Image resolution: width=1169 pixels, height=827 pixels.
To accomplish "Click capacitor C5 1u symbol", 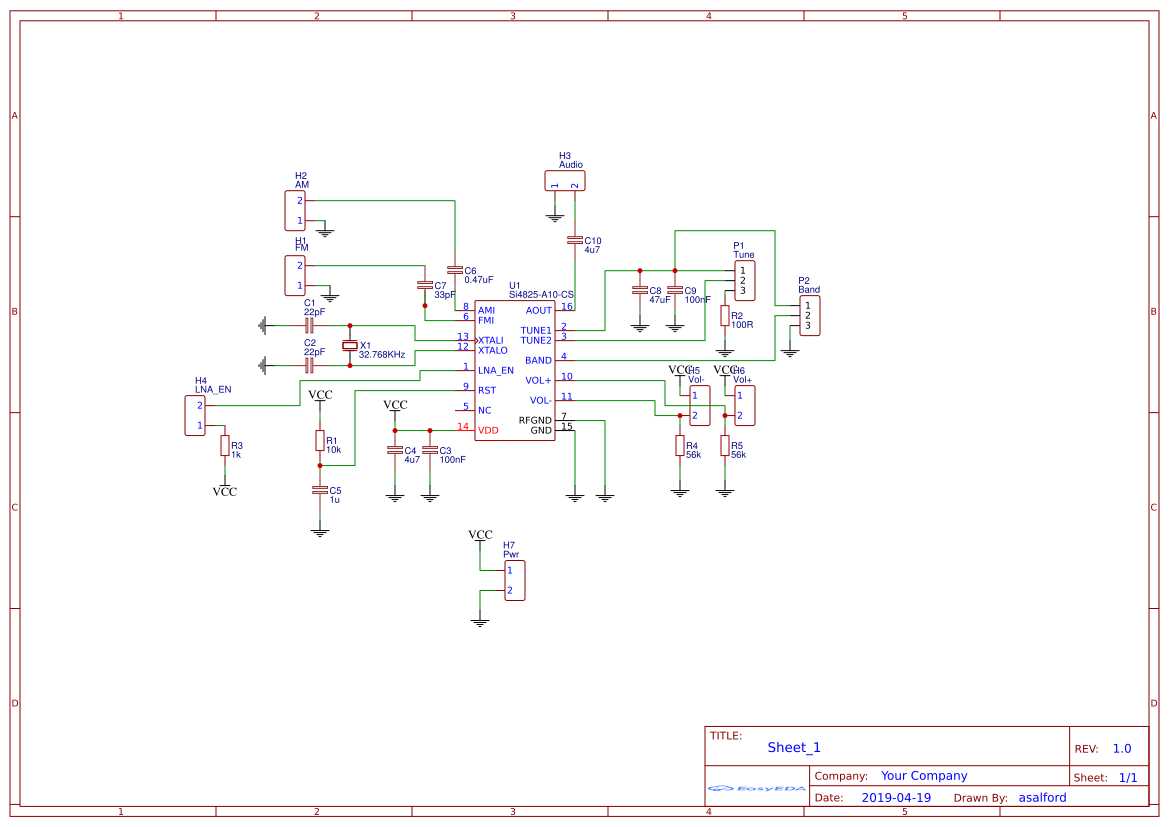I will [320, 490].
